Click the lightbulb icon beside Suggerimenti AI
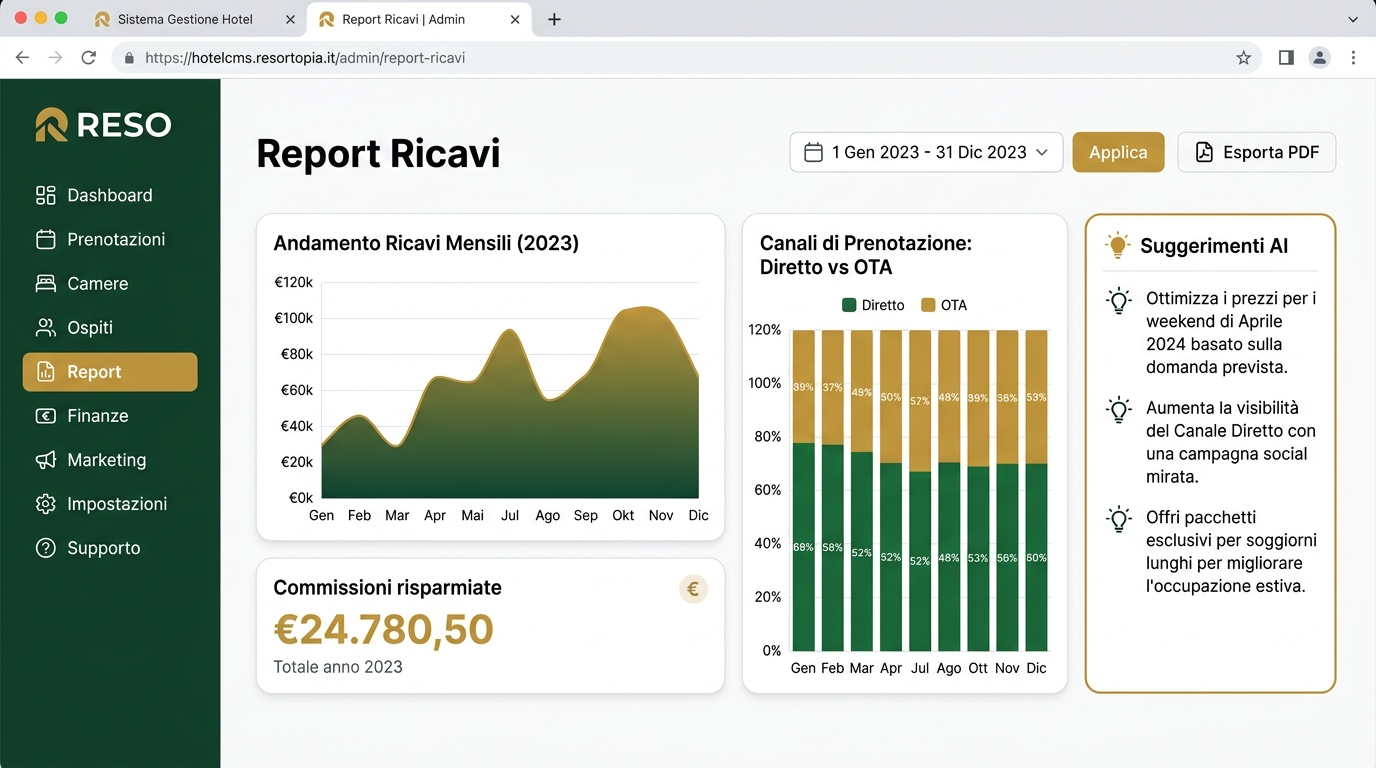The image size is (1376, 768). [x=1117, y=245]
